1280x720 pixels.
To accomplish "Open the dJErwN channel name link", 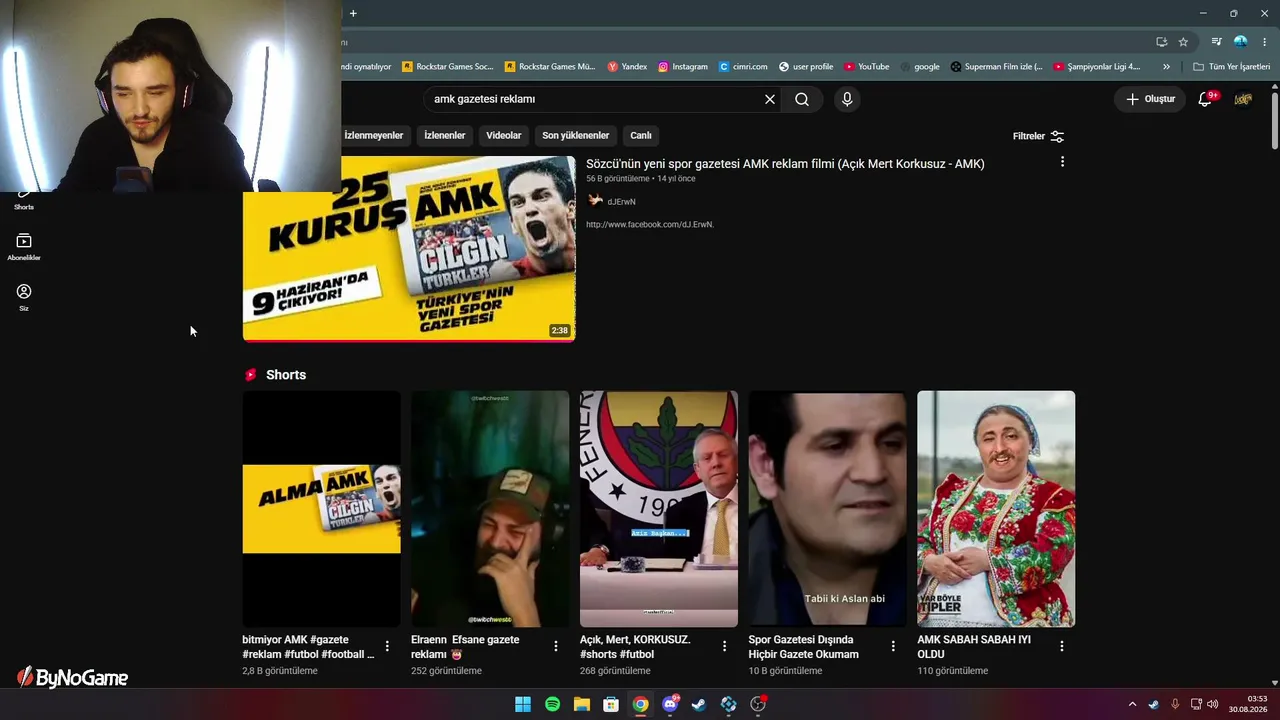I will (x=621, y=202).
